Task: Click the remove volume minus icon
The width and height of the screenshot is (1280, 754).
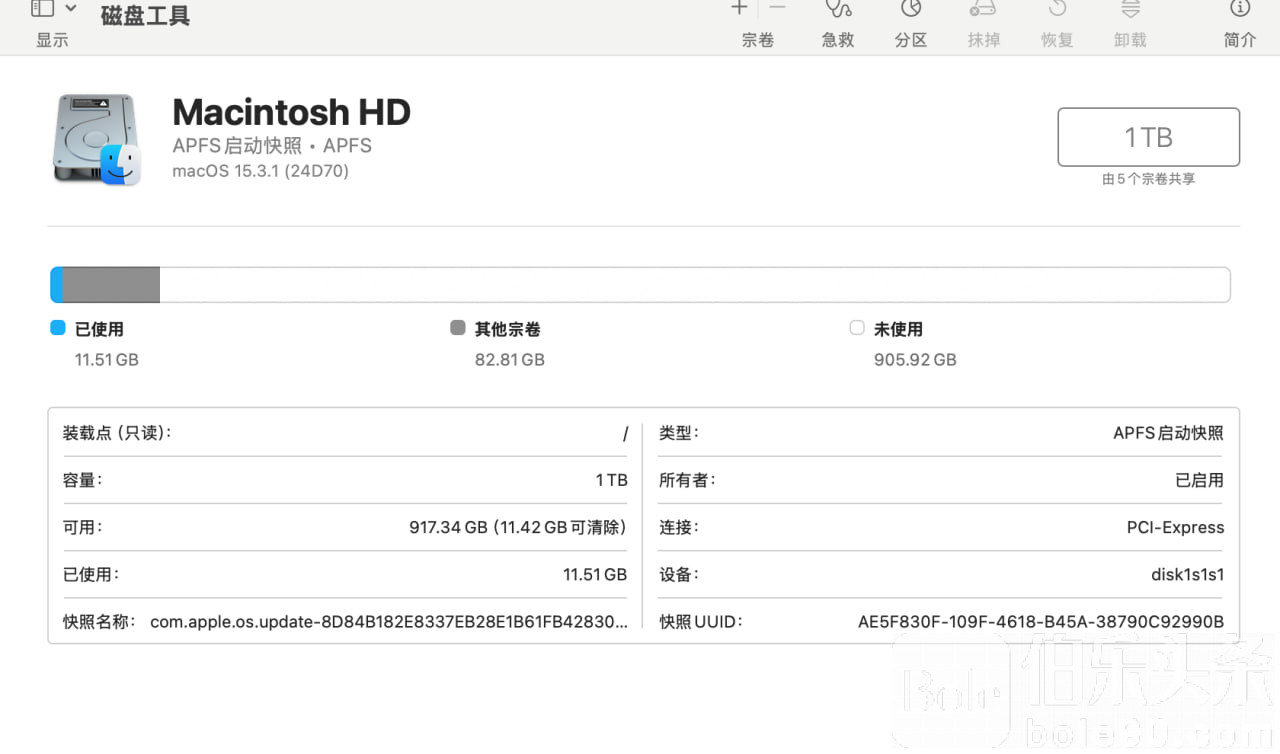Action: [777, 9]
